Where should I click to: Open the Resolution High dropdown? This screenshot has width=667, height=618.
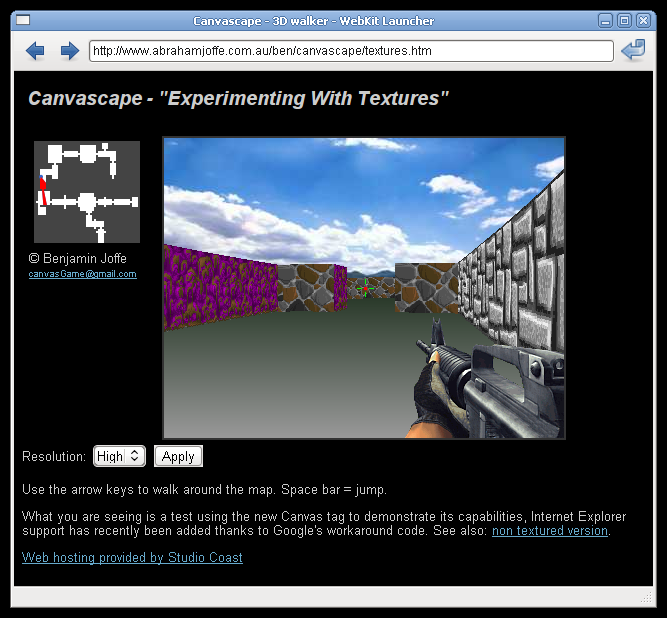(x=120, y=456)
